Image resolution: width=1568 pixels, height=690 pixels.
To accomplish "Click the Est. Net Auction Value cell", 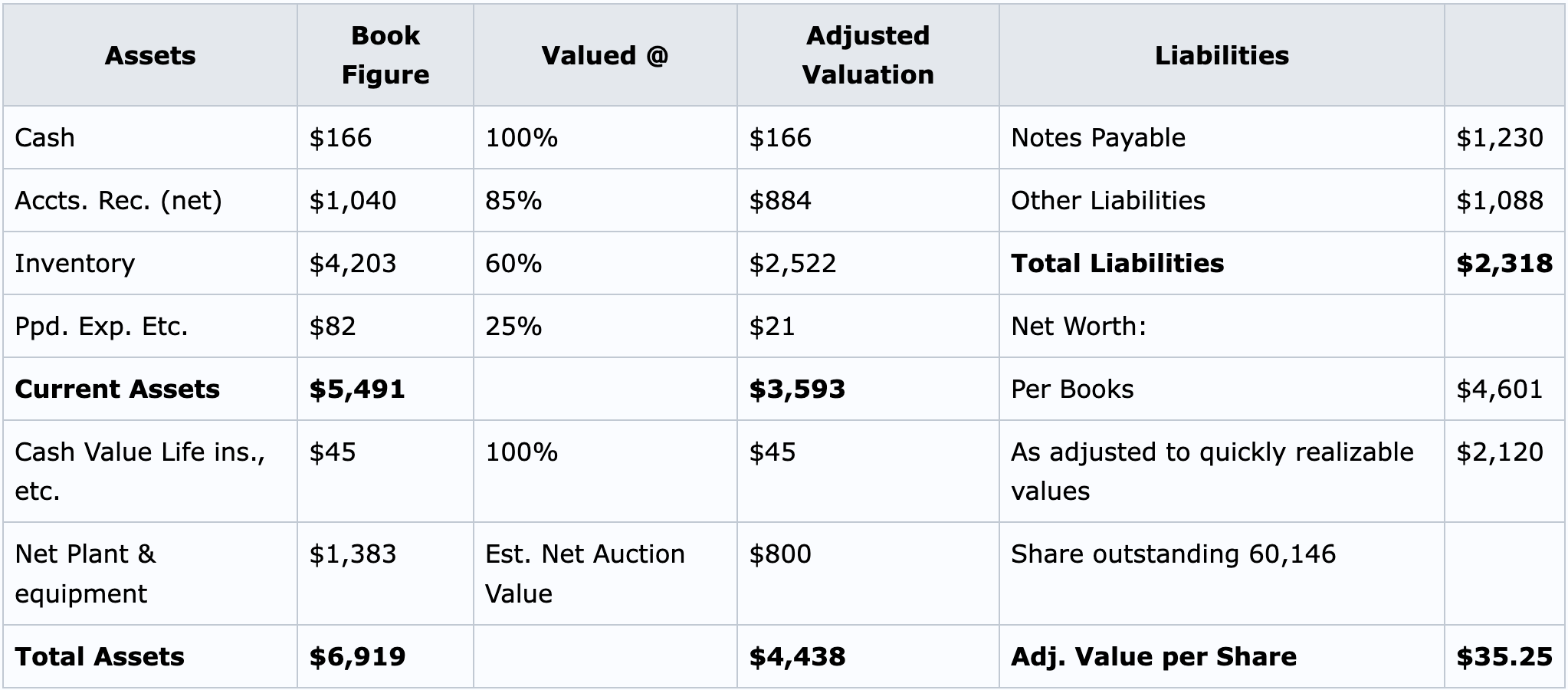I will click(x=605, y=573).
